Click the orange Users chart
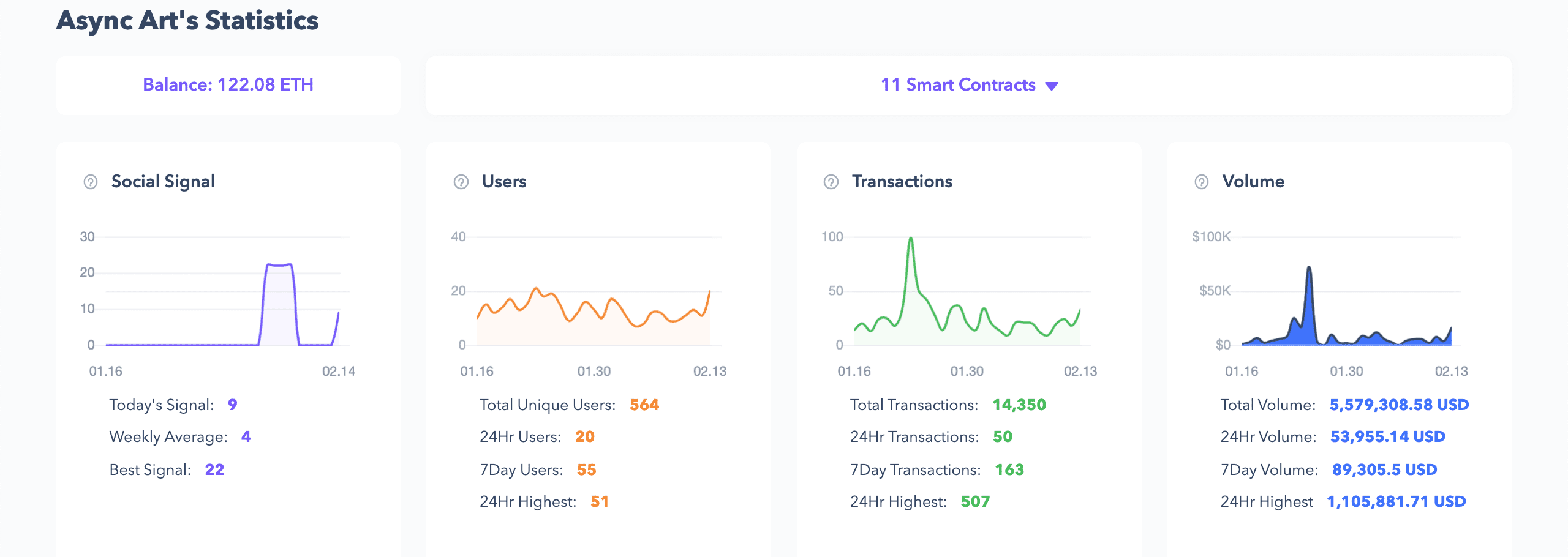Viewport: 1568px width, 557px height. (594, 315)
